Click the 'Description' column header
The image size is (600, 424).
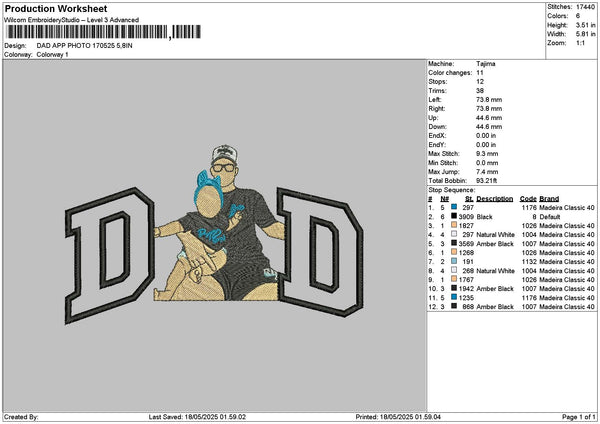point(494,199)
